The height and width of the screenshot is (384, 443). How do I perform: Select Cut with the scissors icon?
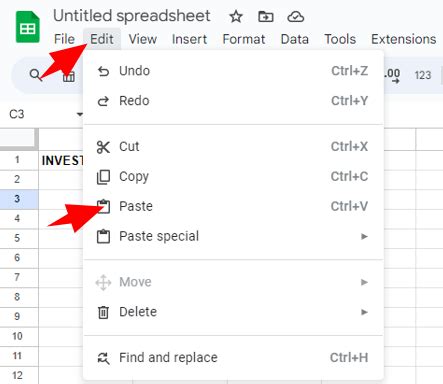tap(233, 147)
